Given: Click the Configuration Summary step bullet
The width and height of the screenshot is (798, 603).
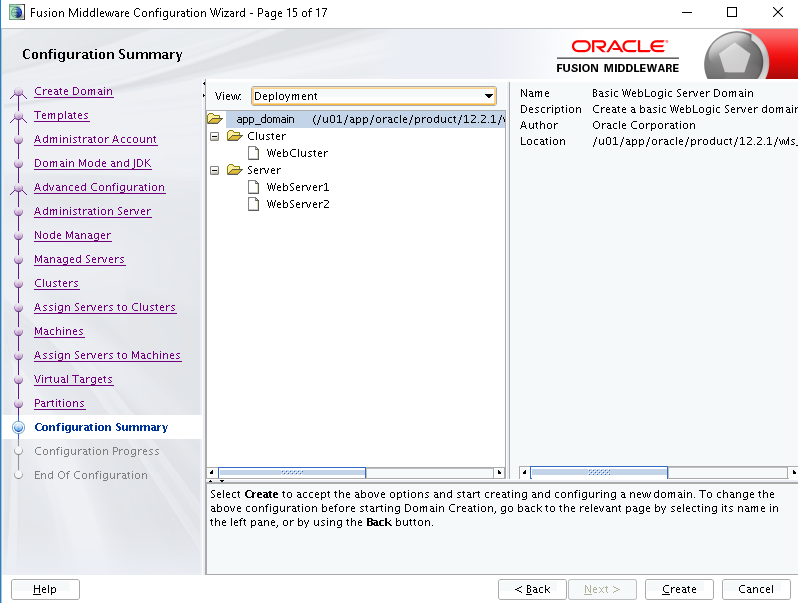Looking at the screenshot, I should tap(19, 427).
